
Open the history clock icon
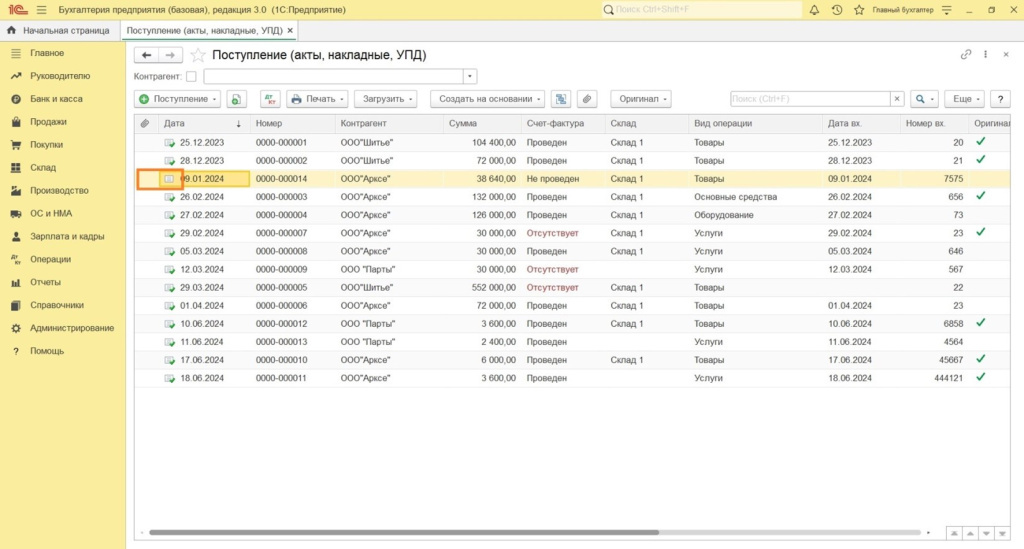tap(836, 9)
